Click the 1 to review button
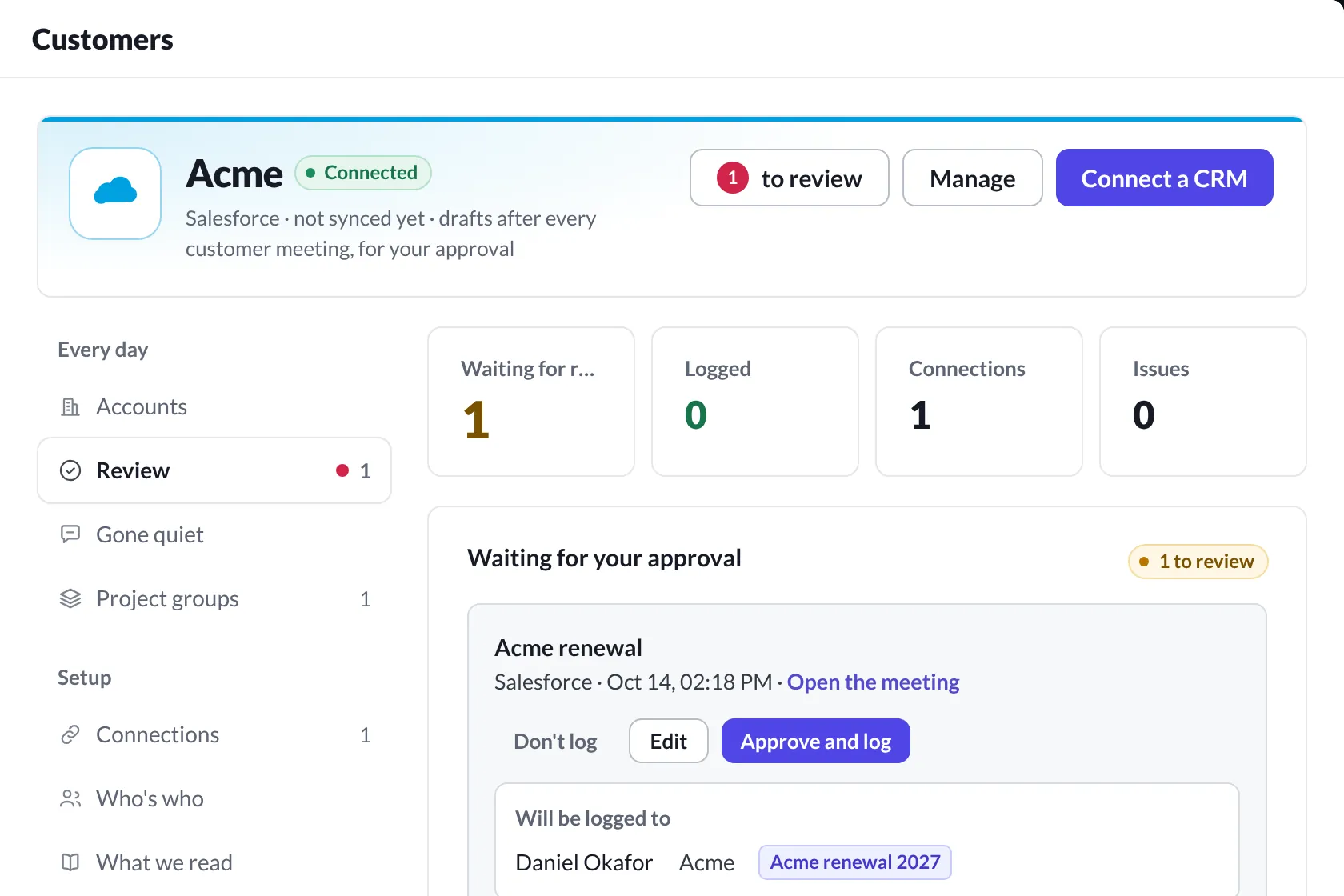This screenshot has width=1344, height=896. click(x=790, y=178)
